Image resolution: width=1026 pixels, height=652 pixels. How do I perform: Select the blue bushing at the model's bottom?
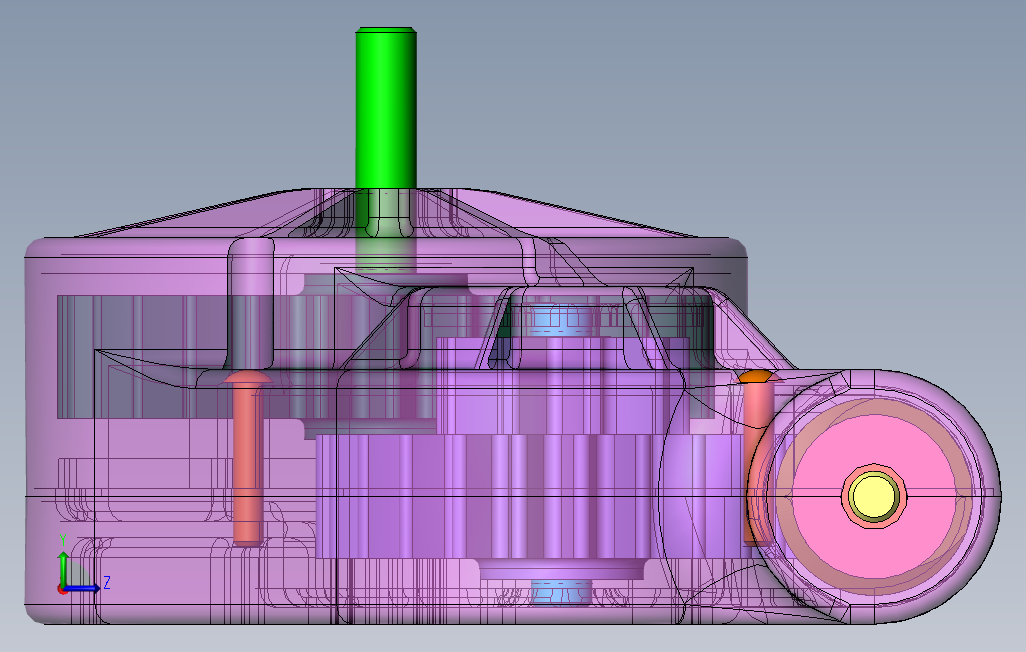(x=561, y=592)
